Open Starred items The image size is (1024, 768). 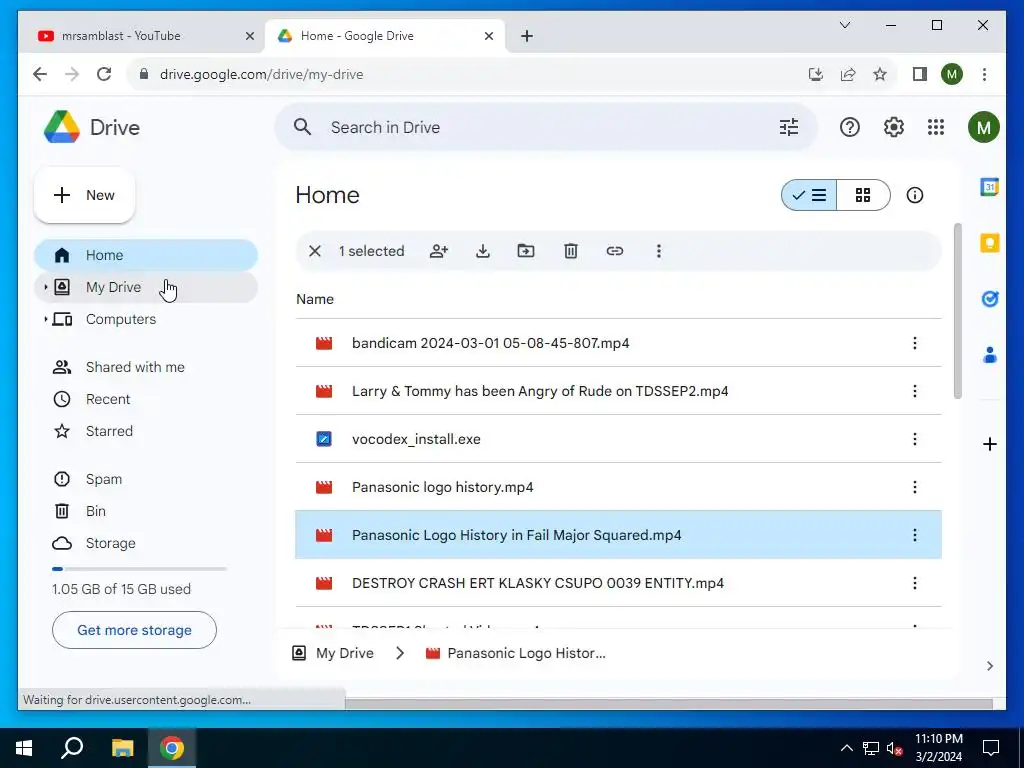coord(146,431)
